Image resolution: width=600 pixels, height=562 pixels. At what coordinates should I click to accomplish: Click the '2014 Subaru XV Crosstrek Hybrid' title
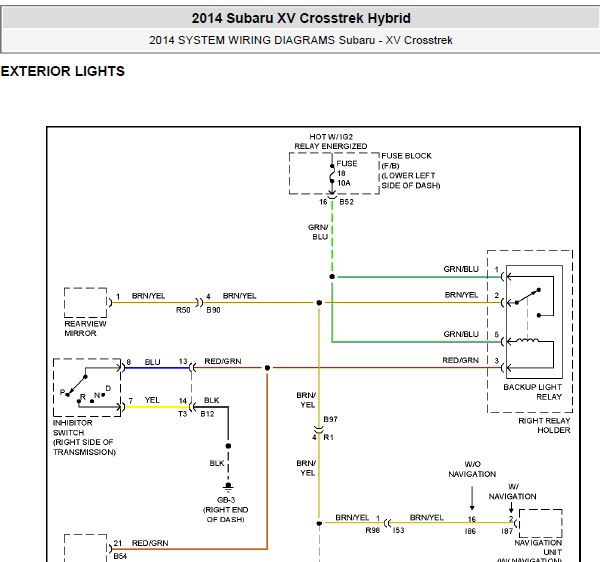click(301, 18)
